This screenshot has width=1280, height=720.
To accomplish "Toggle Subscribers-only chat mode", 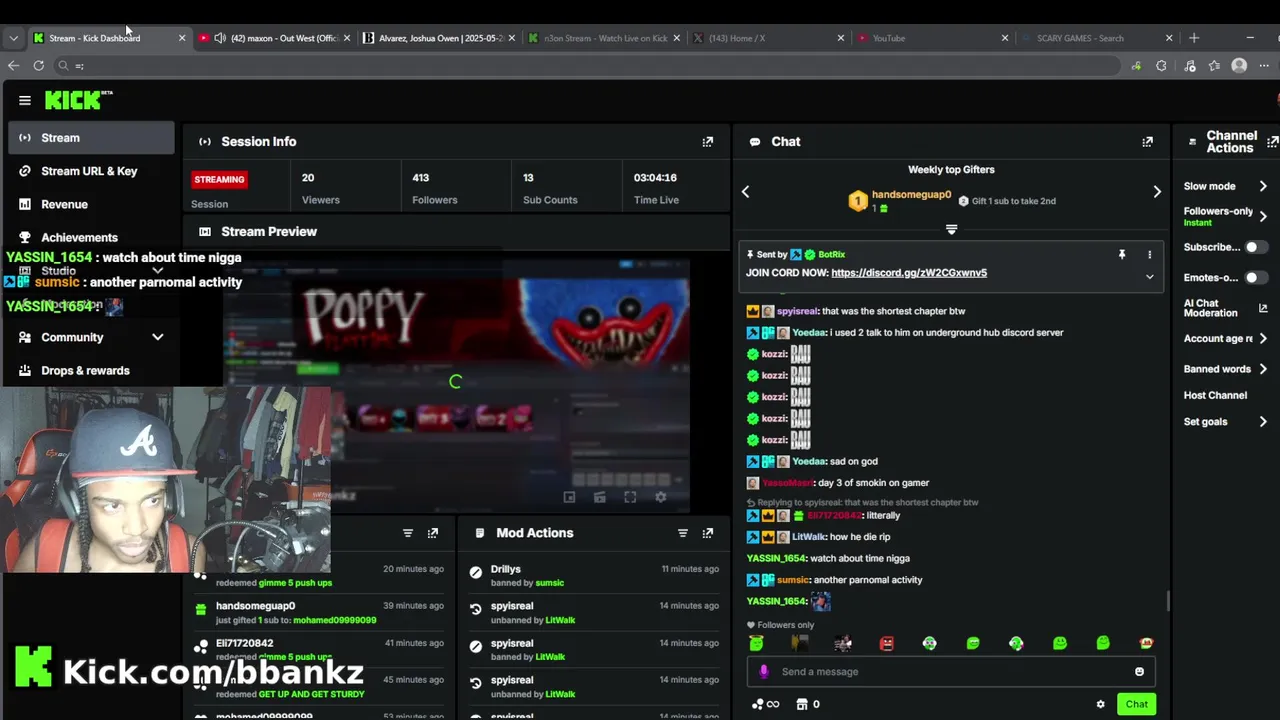I will click(x=1256, y=247).
